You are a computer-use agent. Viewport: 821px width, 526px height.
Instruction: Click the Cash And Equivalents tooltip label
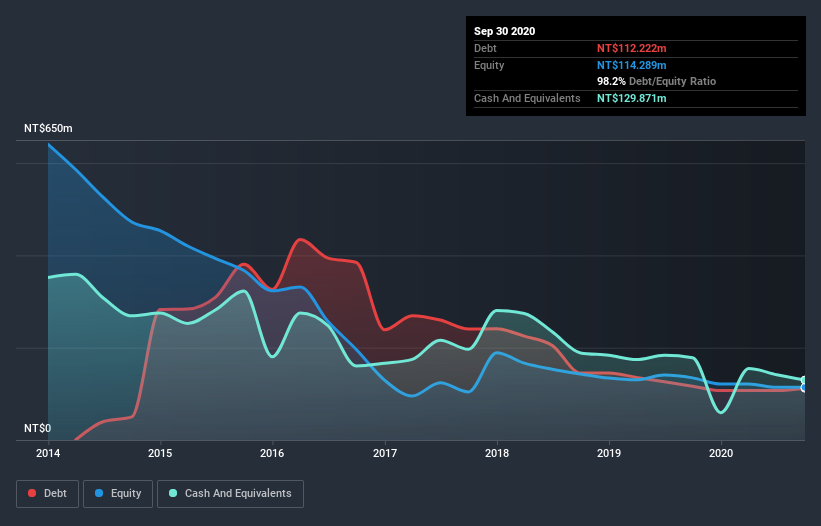point(527,98)
